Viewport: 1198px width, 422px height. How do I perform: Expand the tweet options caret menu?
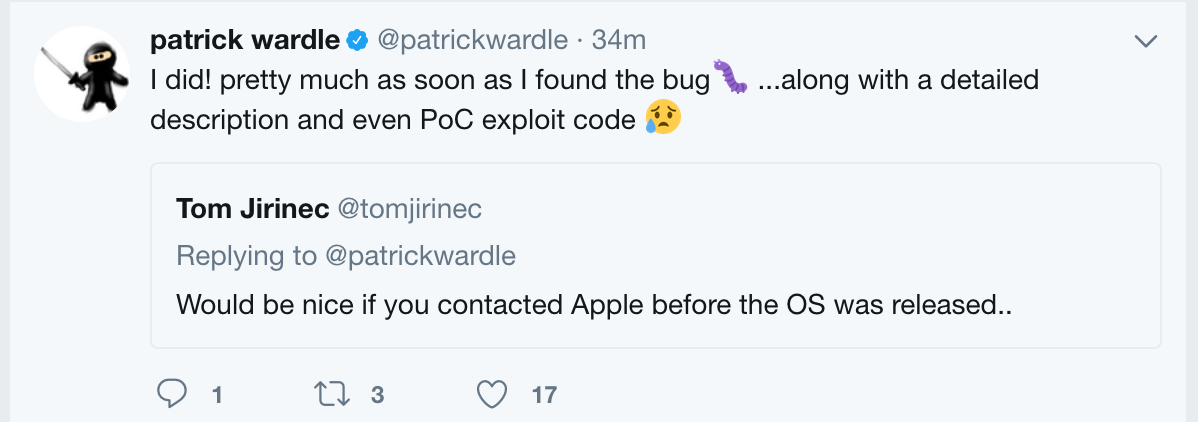pos(1145,41)
